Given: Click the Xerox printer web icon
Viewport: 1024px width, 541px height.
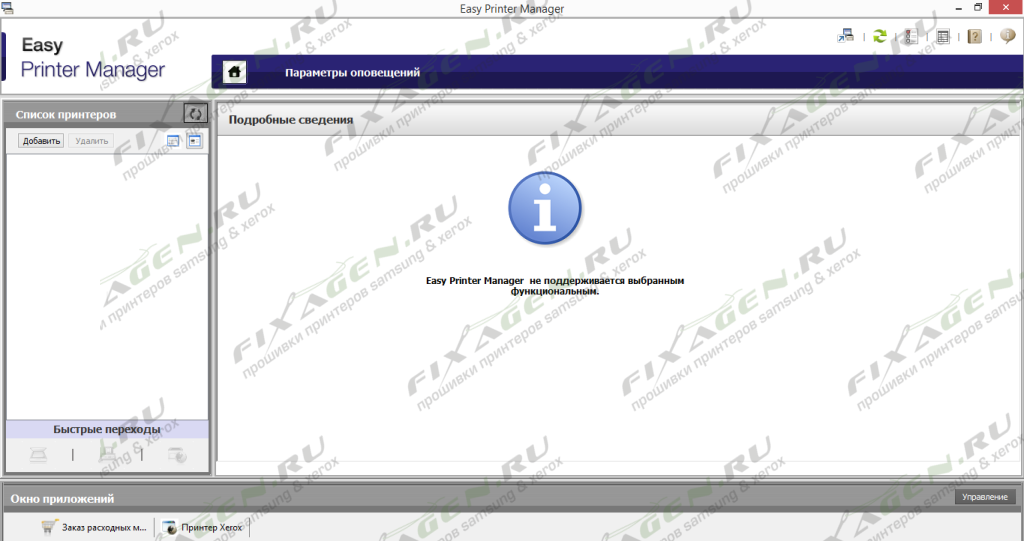Looking at the screenshot, I should [169, 527].
